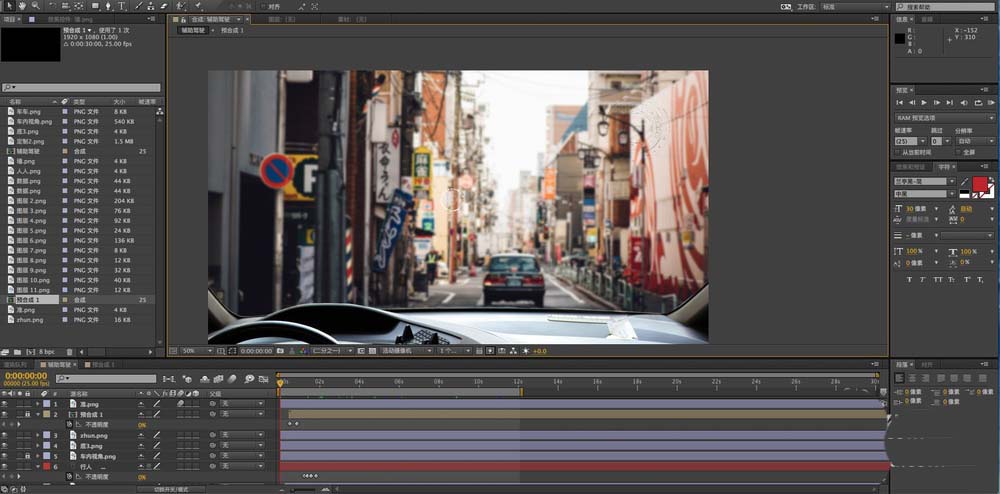Open the 工作区 workspace dropdown
1000x494 pixels.
tap(855, 6)
